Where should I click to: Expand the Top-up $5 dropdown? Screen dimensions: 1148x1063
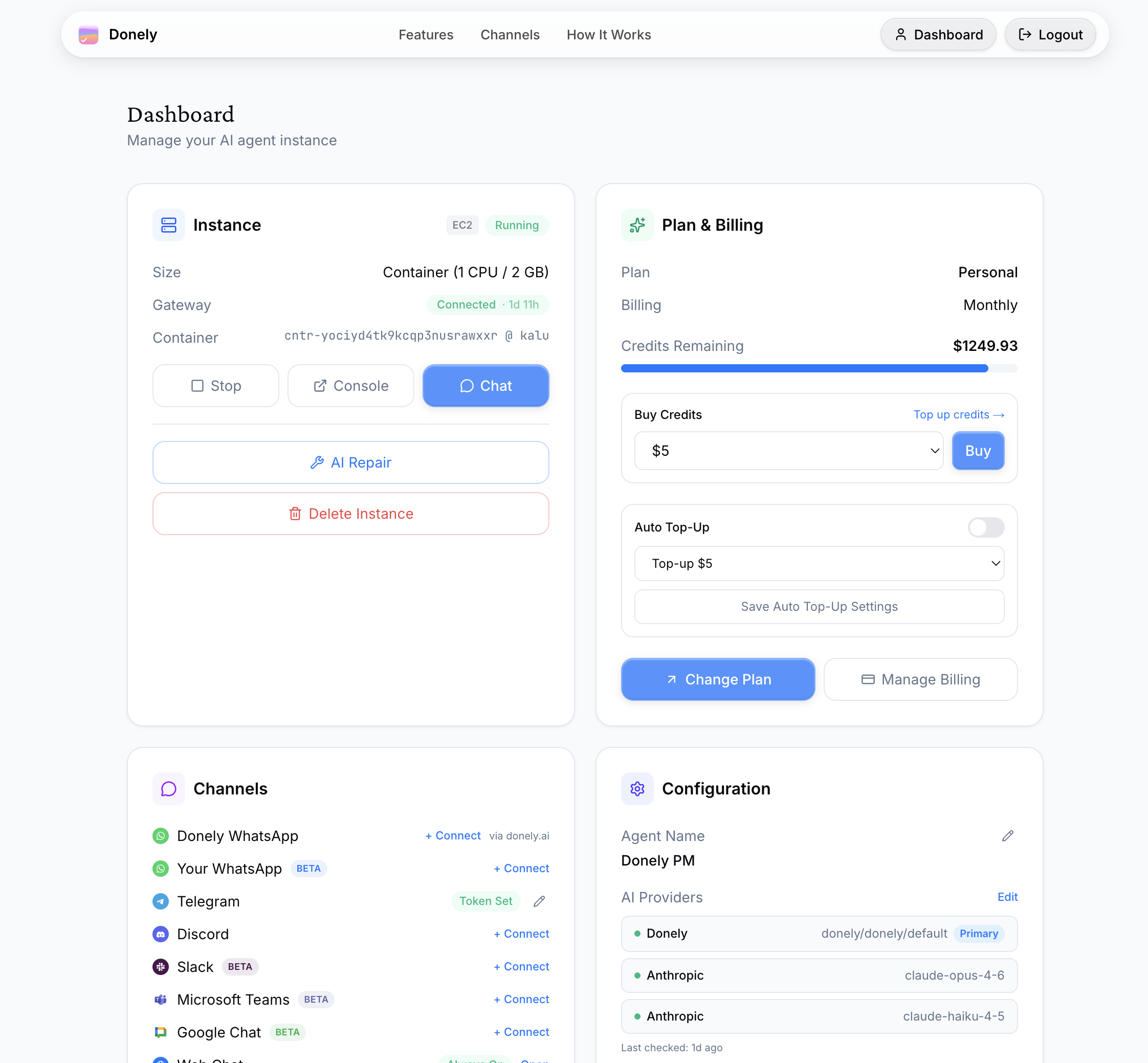(x=819, y=564)
